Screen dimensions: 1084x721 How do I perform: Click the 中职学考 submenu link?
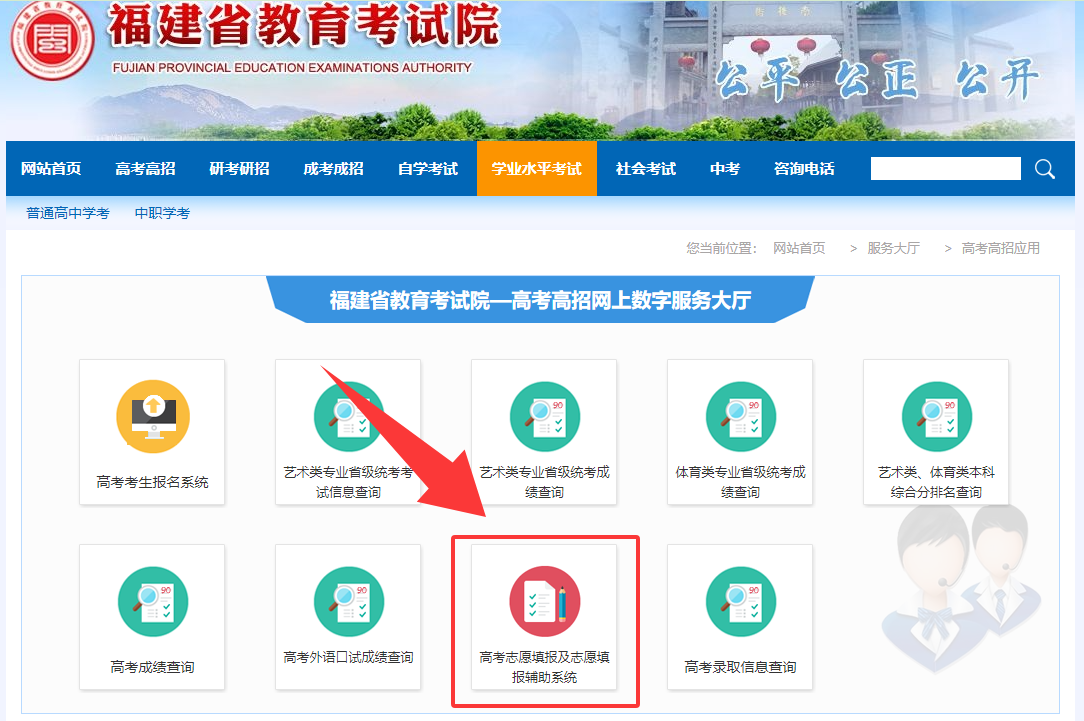[x=162, y=213]
